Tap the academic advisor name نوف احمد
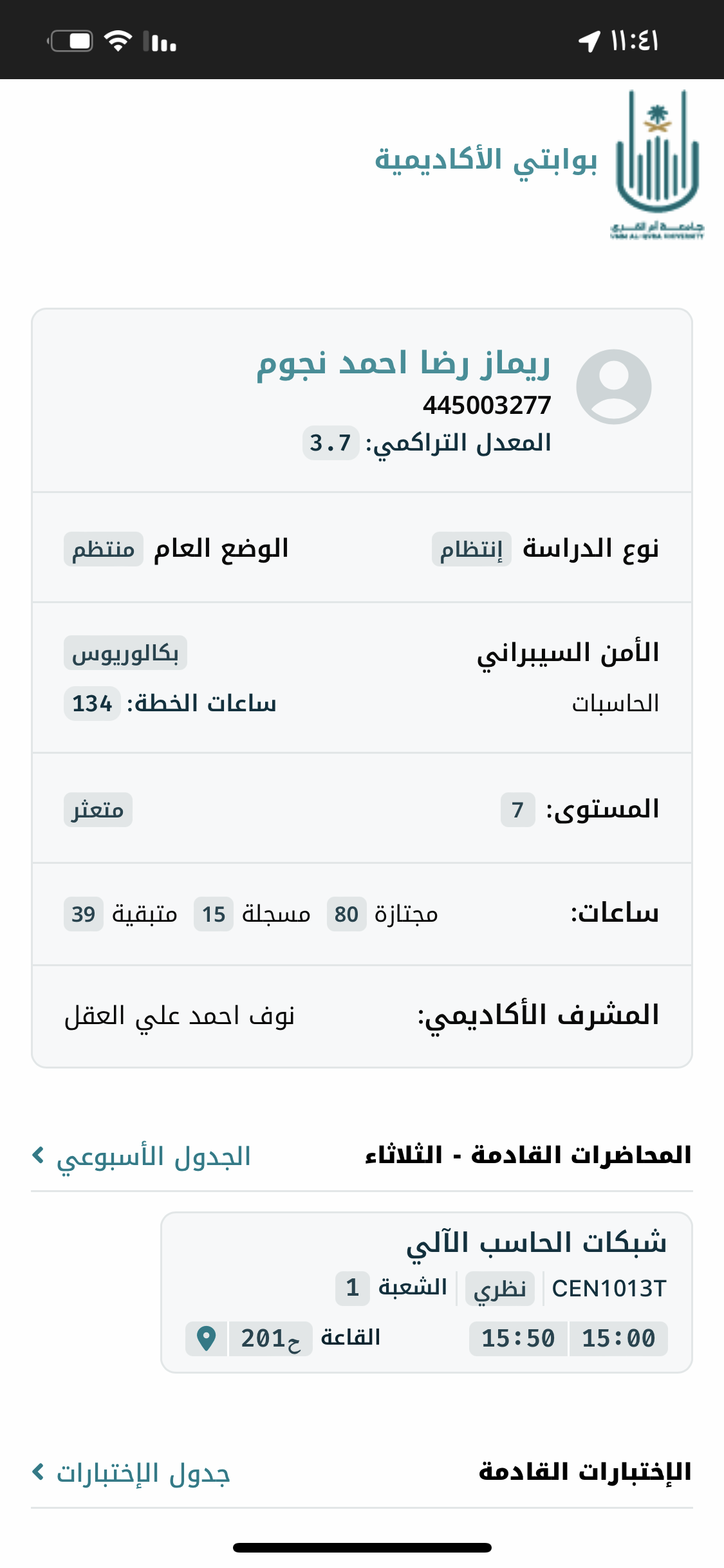The width and height of the screenshot is (724, 1568). click(179, 1016)
